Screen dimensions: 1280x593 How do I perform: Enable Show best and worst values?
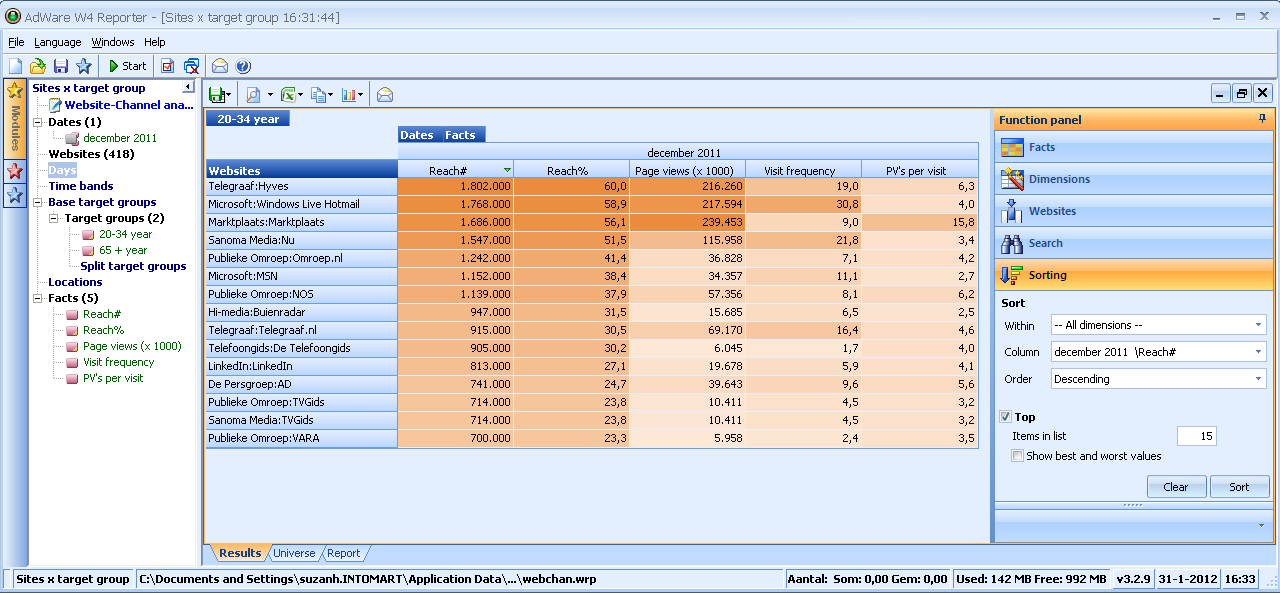pyautogui.click(x=1017, y=456)
